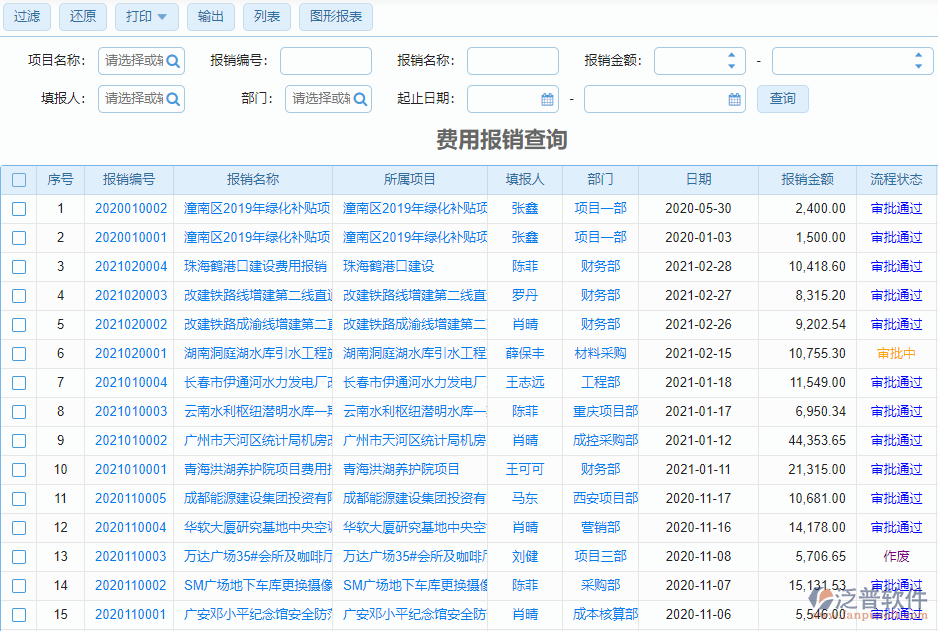
Task: Click the 查询 search button
Action: coord(782,99)
